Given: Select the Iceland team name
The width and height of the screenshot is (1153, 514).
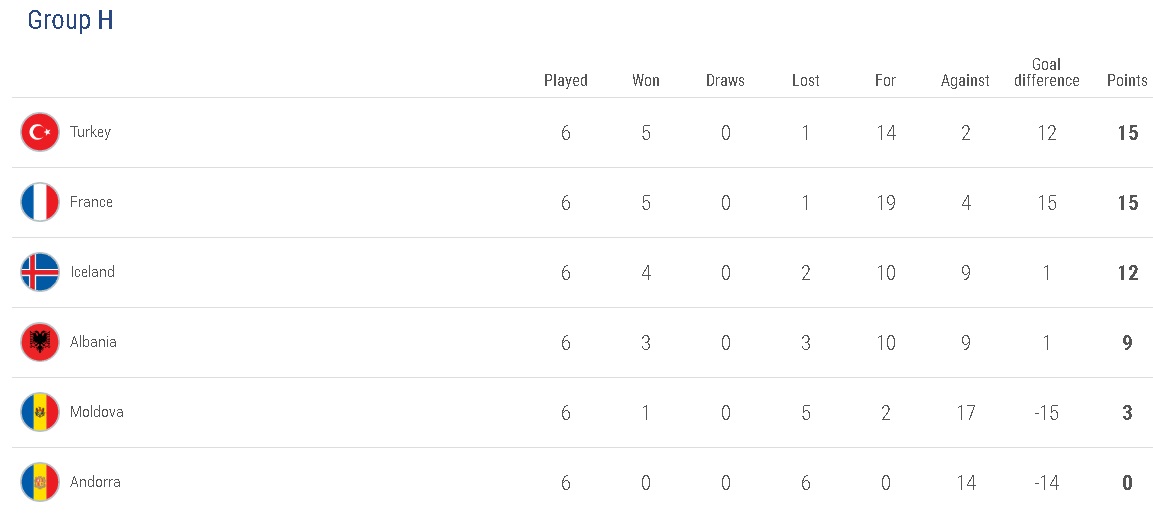Looking at the screenshot, I should coord(92,272).
